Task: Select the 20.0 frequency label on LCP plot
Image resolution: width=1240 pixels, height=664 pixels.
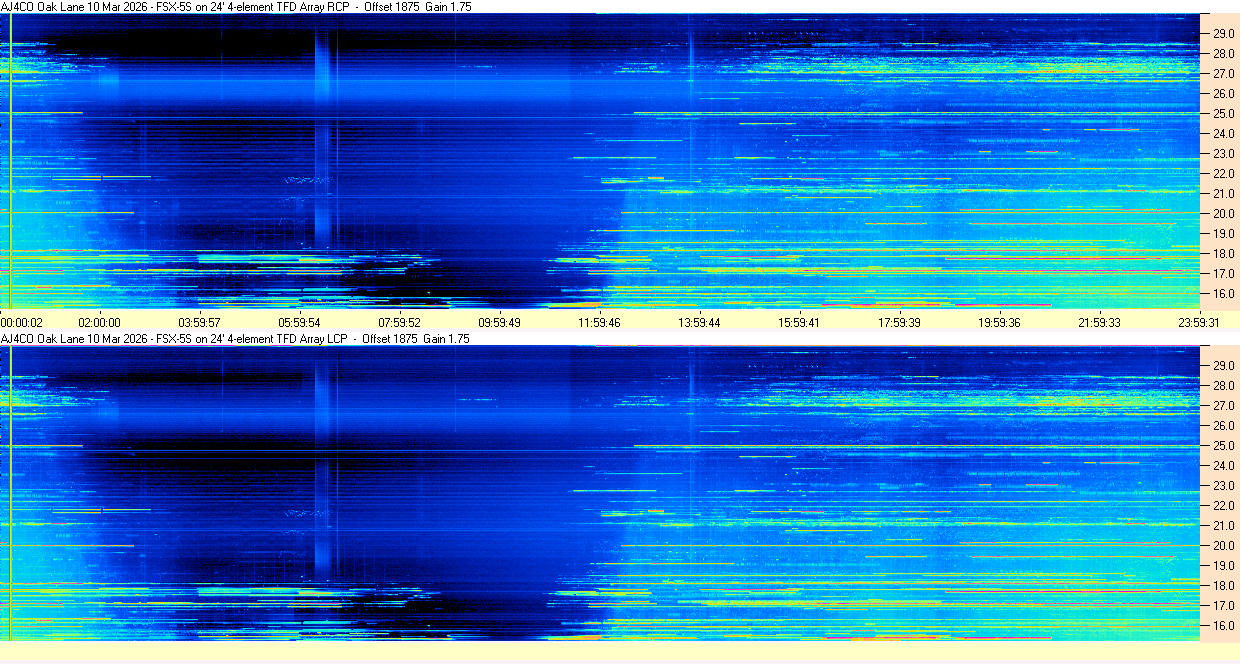Action: tap(1224, 545)
